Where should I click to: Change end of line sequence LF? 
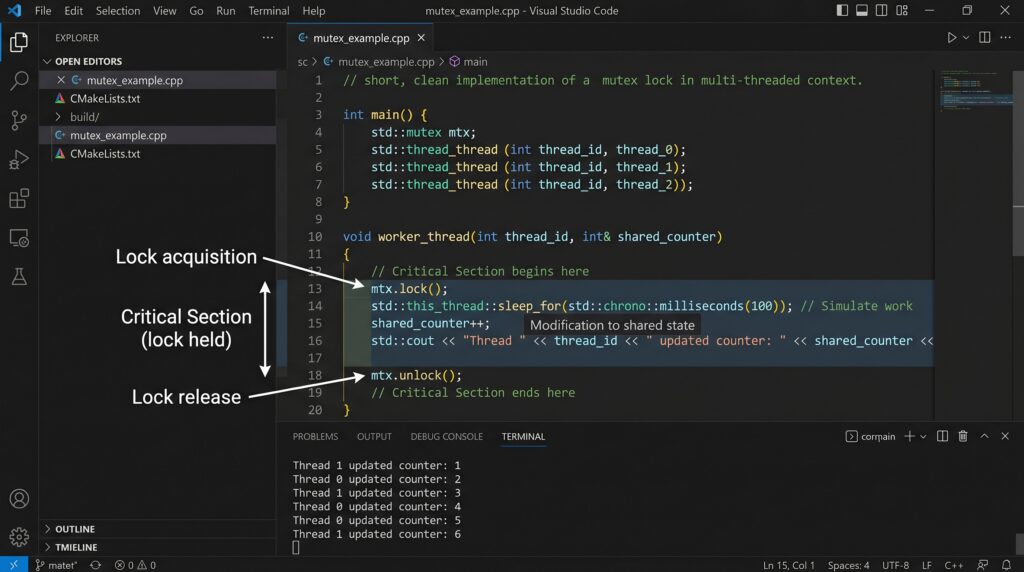[x=927, y=565]
